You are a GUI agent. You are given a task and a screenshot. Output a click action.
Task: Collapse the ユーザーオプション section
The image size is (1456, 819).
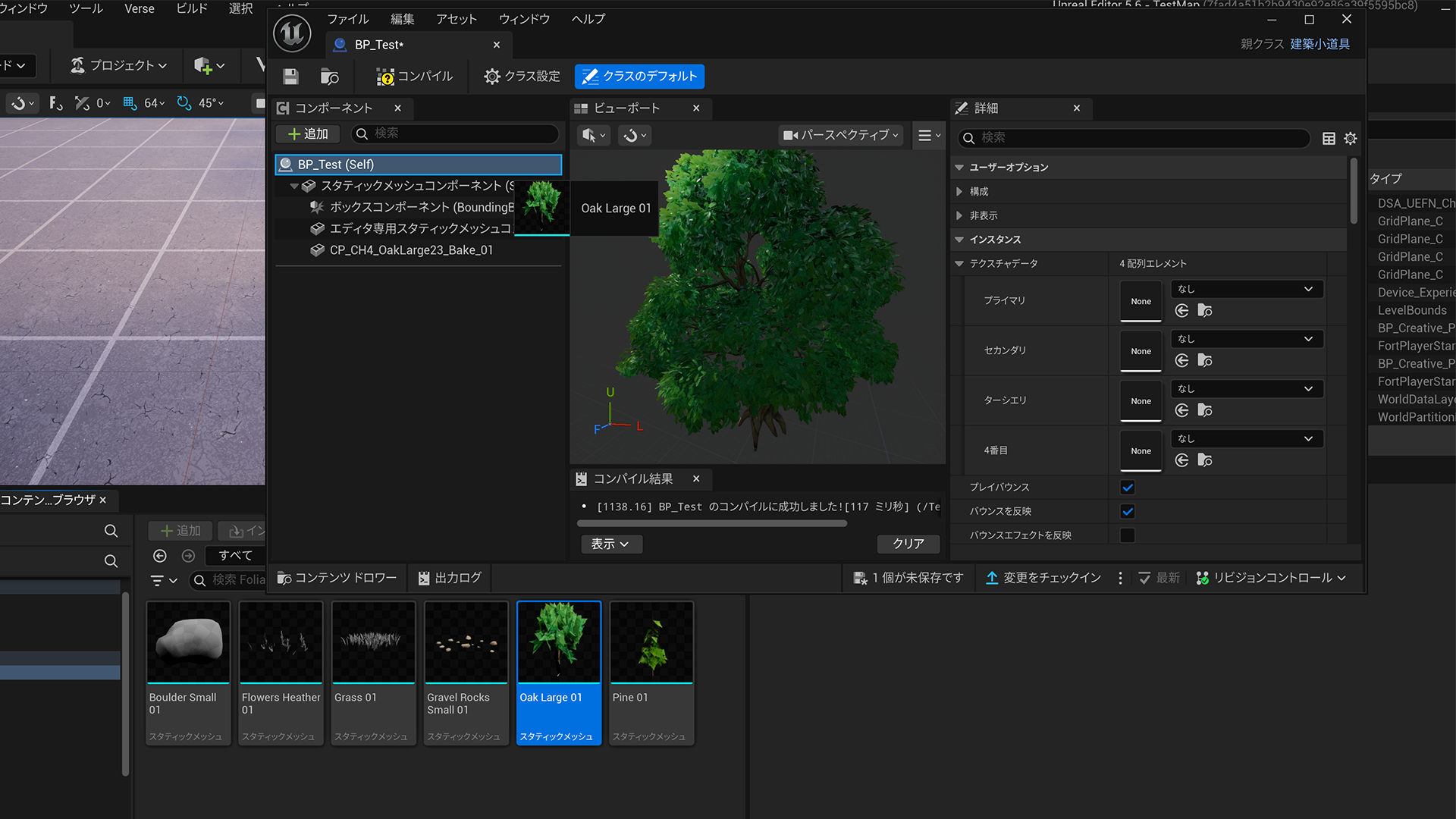pyautogui.click(x=959, y=167)
